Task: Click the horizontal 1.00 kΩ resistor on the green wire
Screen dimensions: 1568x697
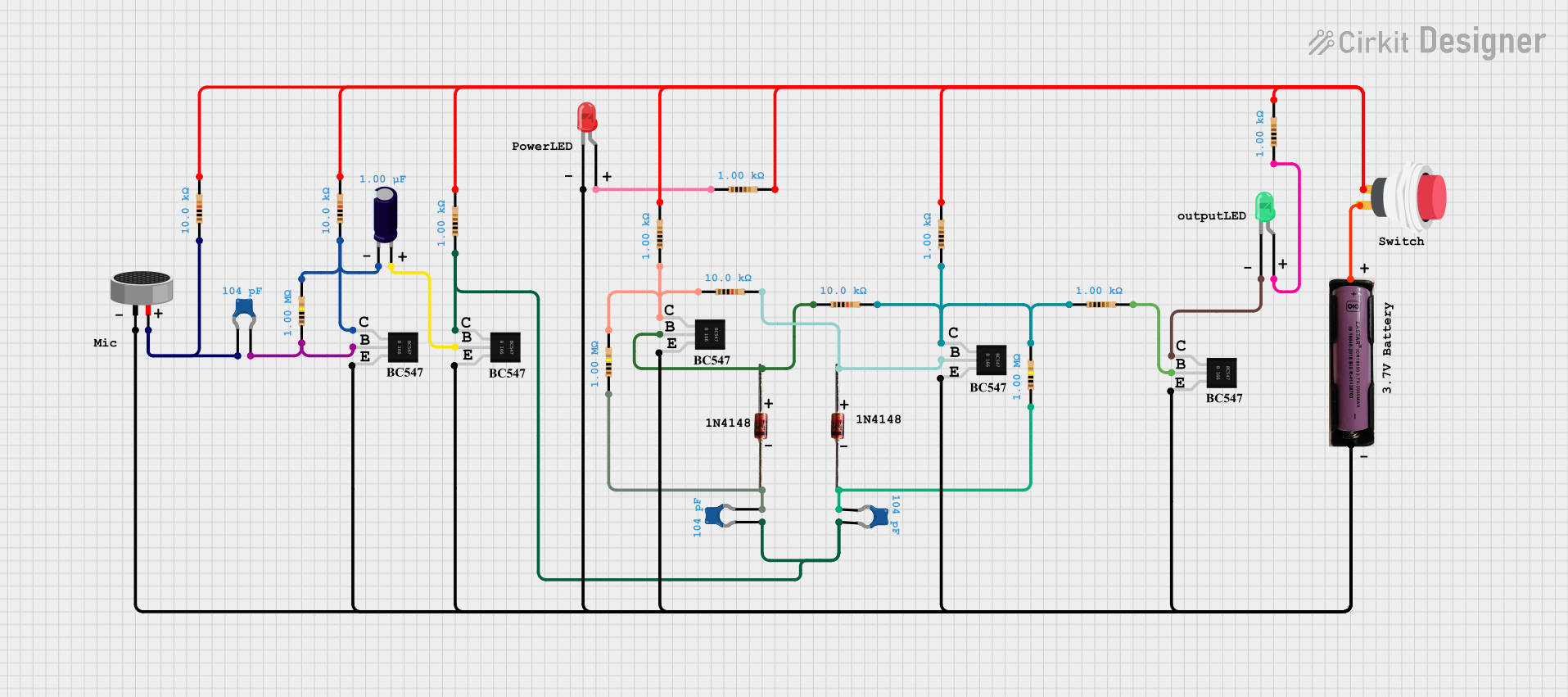Action: [1100, 305]
